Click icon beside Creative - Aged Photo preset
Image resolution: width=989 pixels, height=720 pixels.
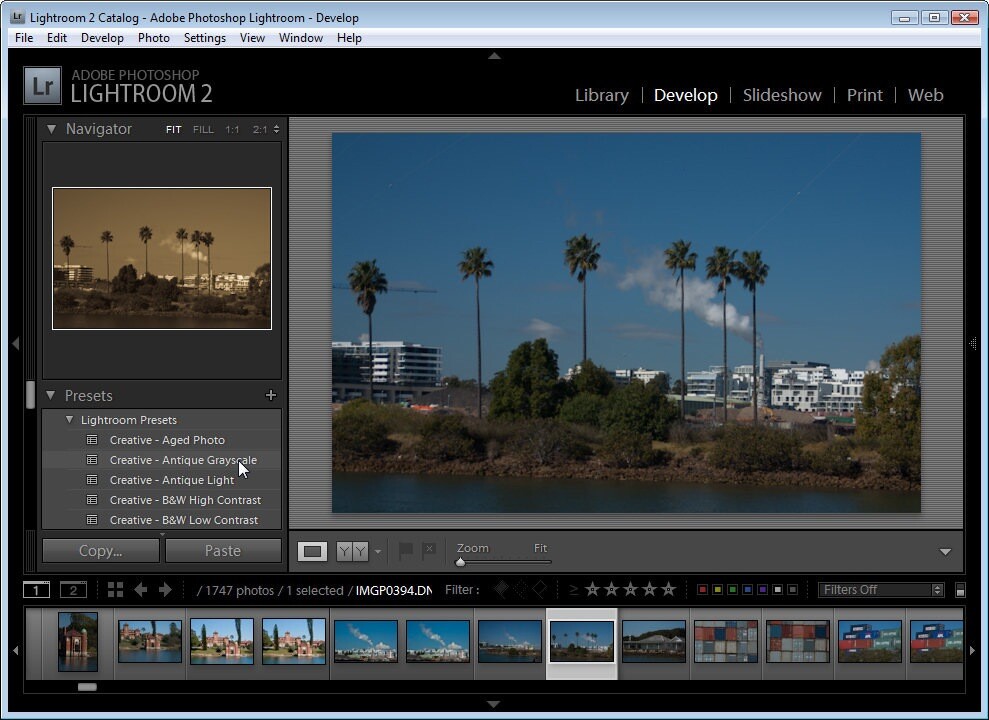tap(92, 439)
